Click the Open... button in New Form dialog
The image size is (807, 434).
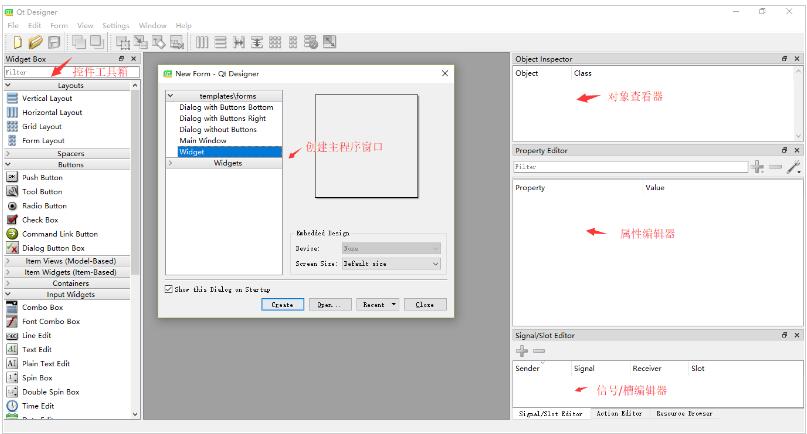(x=330, y=305)
